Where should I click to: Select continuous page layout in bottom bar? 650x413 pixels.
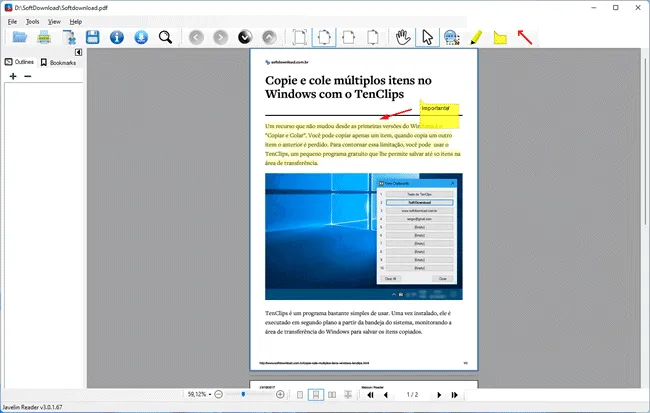pyautogui.click(x=316, y=395)
